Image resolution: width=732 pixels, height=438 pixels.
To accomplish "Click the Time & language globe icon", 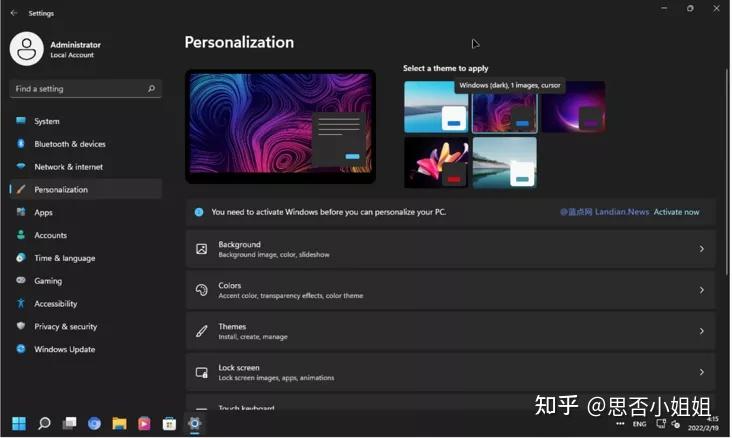I will pos(21,257).
